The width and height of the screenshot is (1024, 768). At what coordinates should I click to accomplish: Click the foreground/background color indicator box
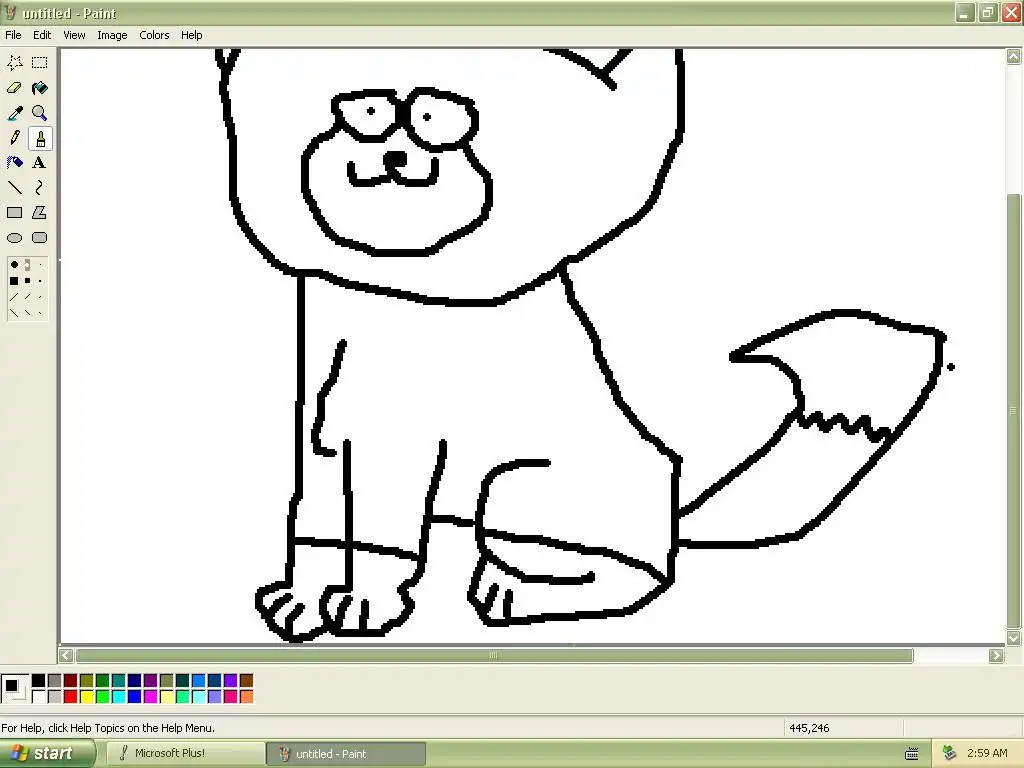tap(15, 689)
